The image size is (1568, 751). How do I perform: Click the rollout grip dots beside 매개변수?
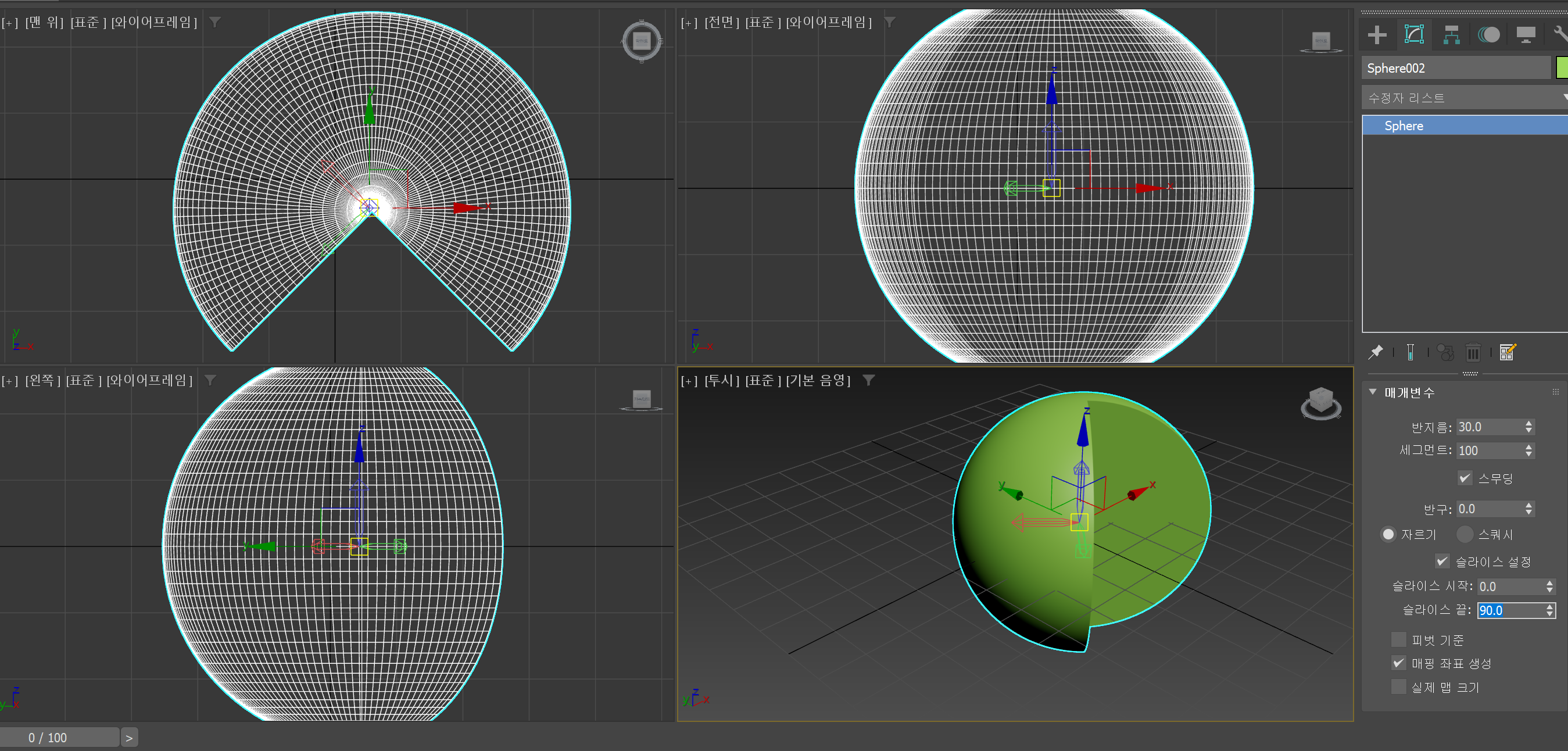[1556, 392]
